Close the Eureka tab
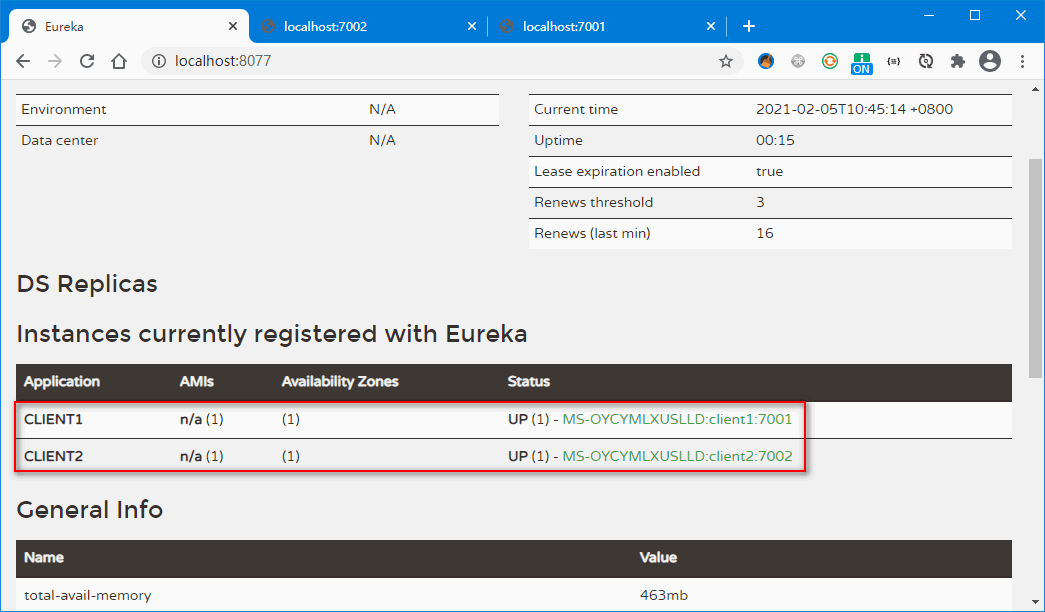Screen dimensions: 1045x612 click(233, 27)
